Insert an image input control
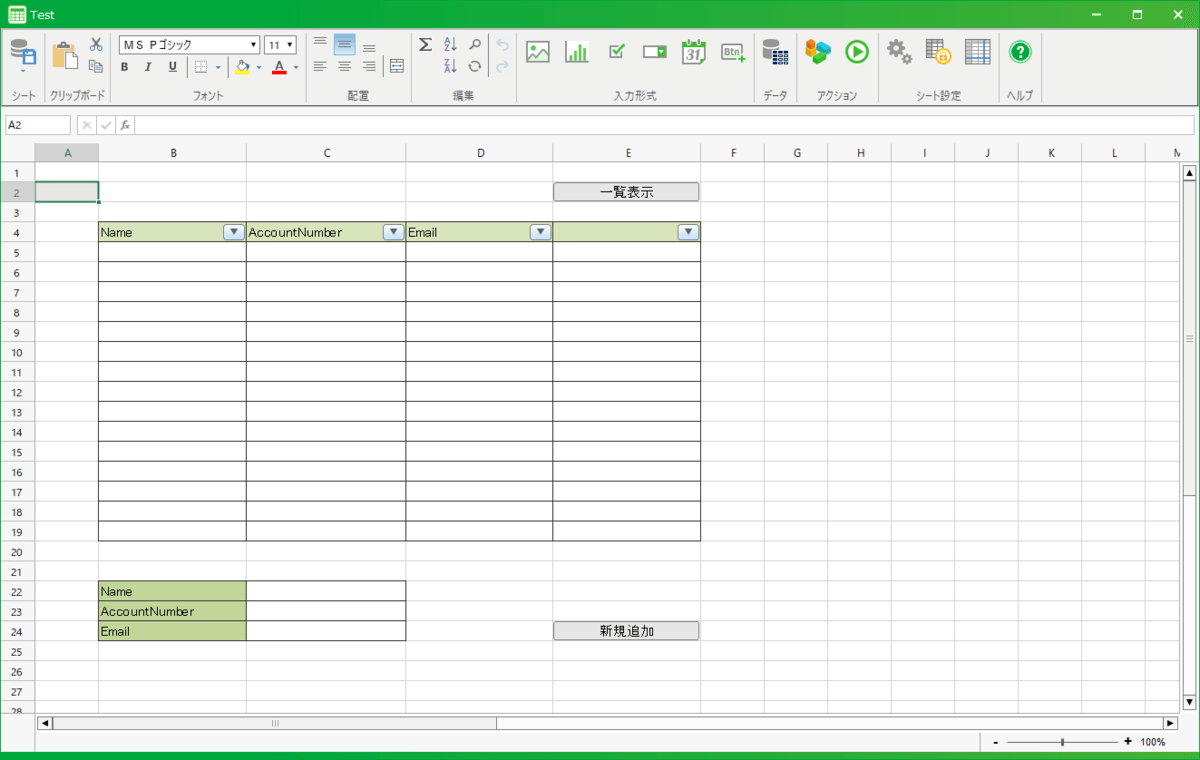The width and height of the screenshot is (1200, 760). coord(538,52)
